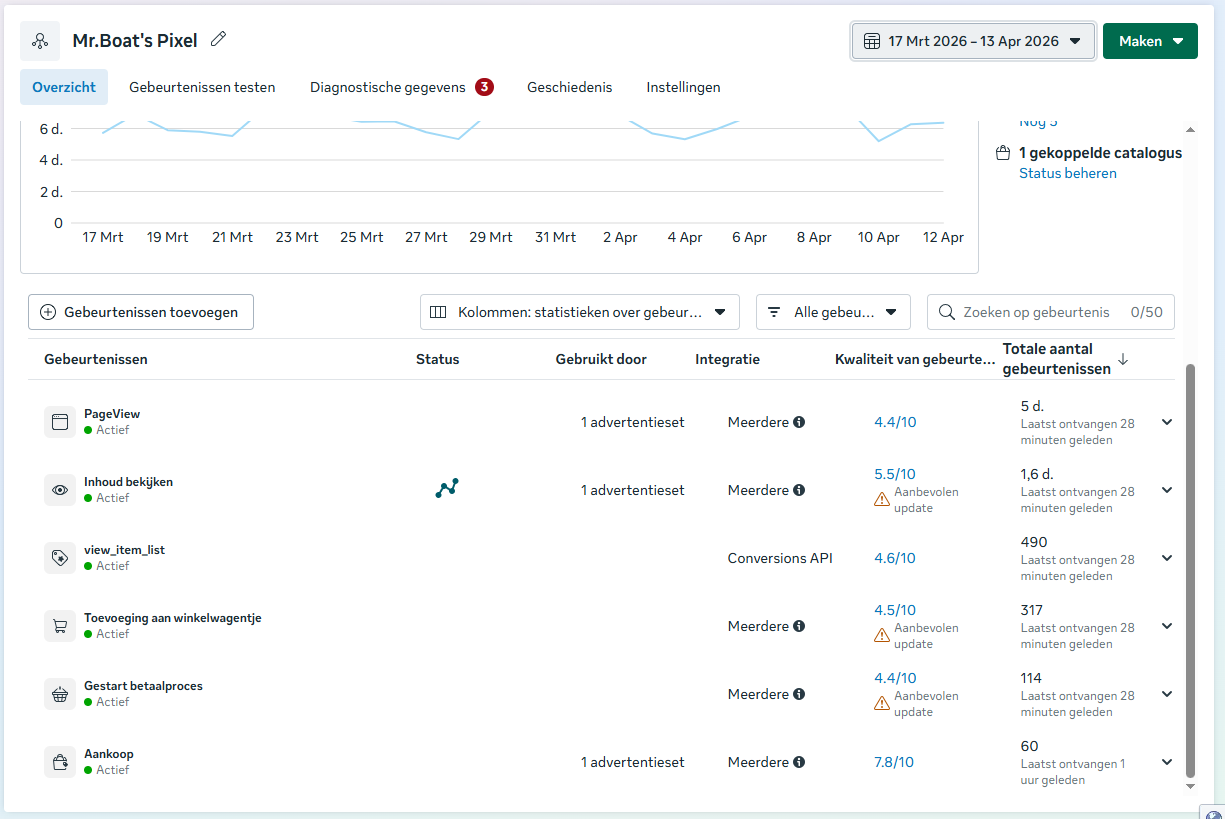Click the info icon for Gestart betaalproces integration
The width and height of the screenshot is (1225, 819).
[799, 694]
